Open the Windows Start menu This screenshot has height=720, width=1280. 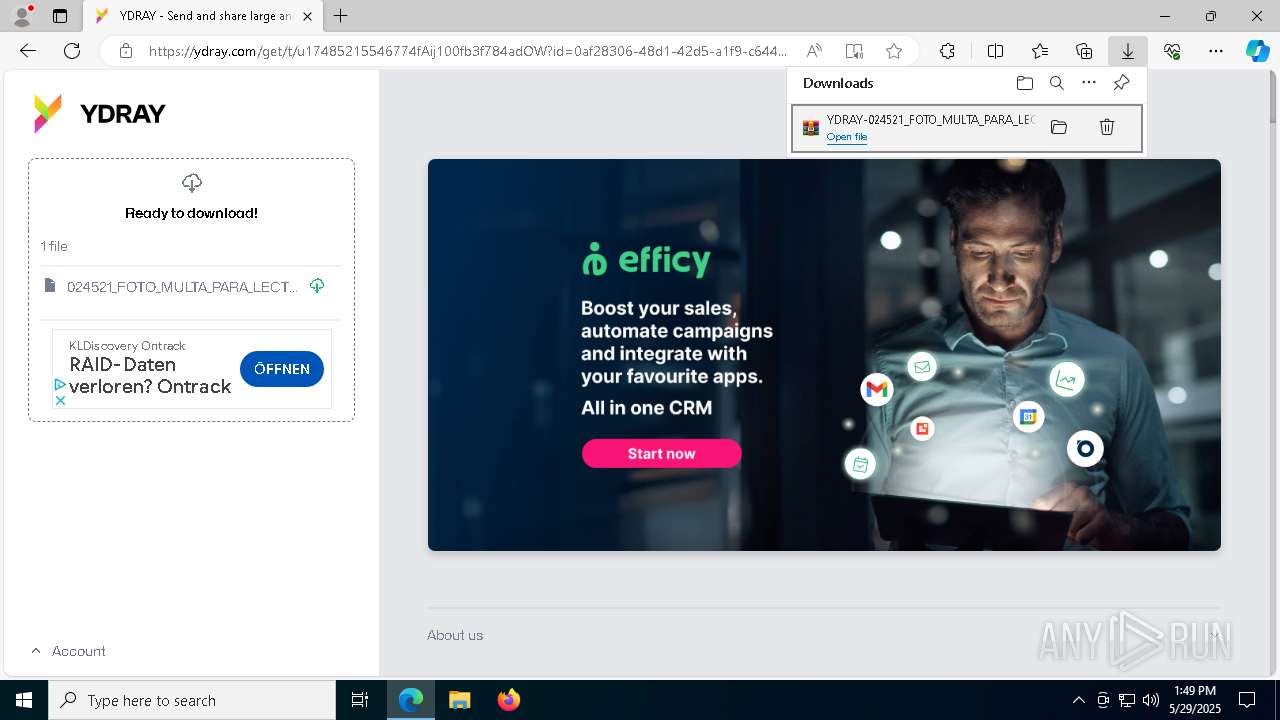tap(24, 700)
